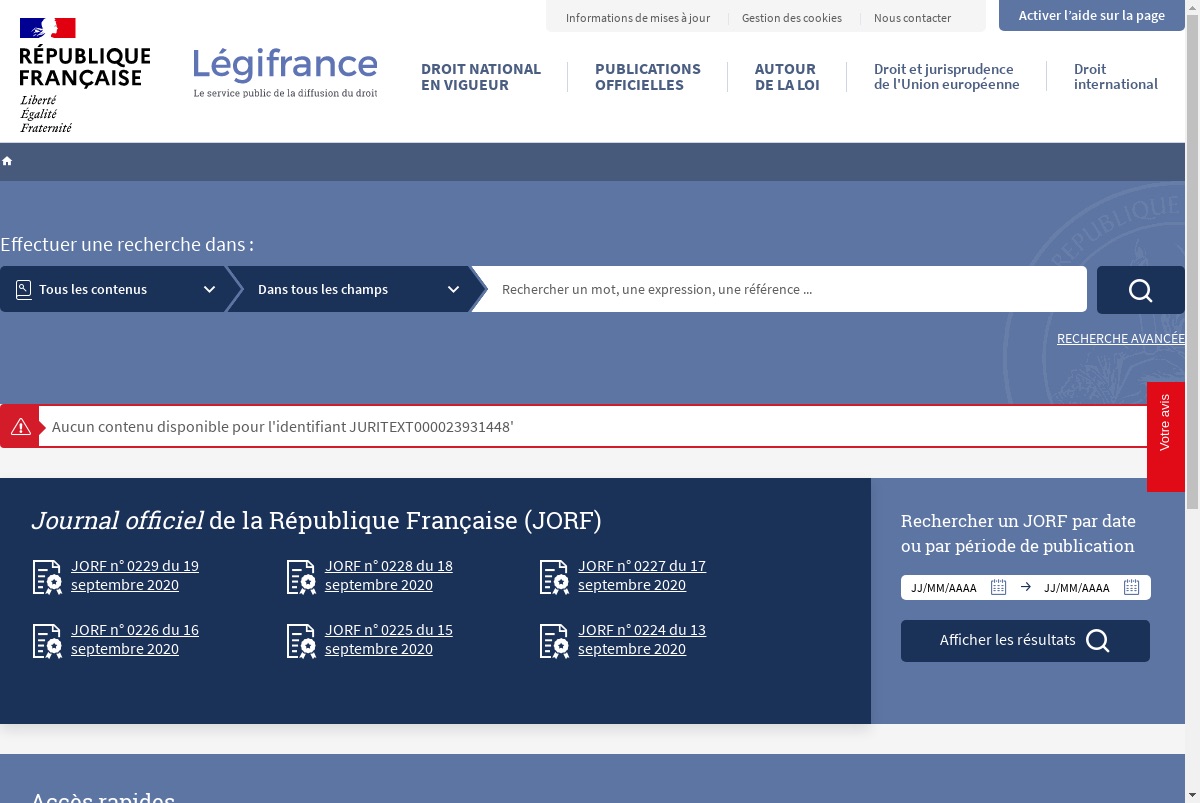The image size is (1200, 803).
Task: Open JORF n° 0229 du 19 septembre 2020
Action: [135, 575]
